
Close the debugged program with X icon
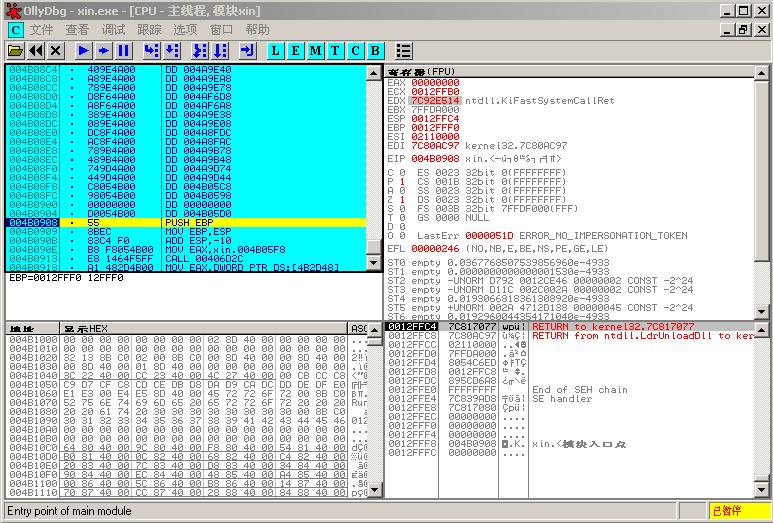tap(56, 50)
